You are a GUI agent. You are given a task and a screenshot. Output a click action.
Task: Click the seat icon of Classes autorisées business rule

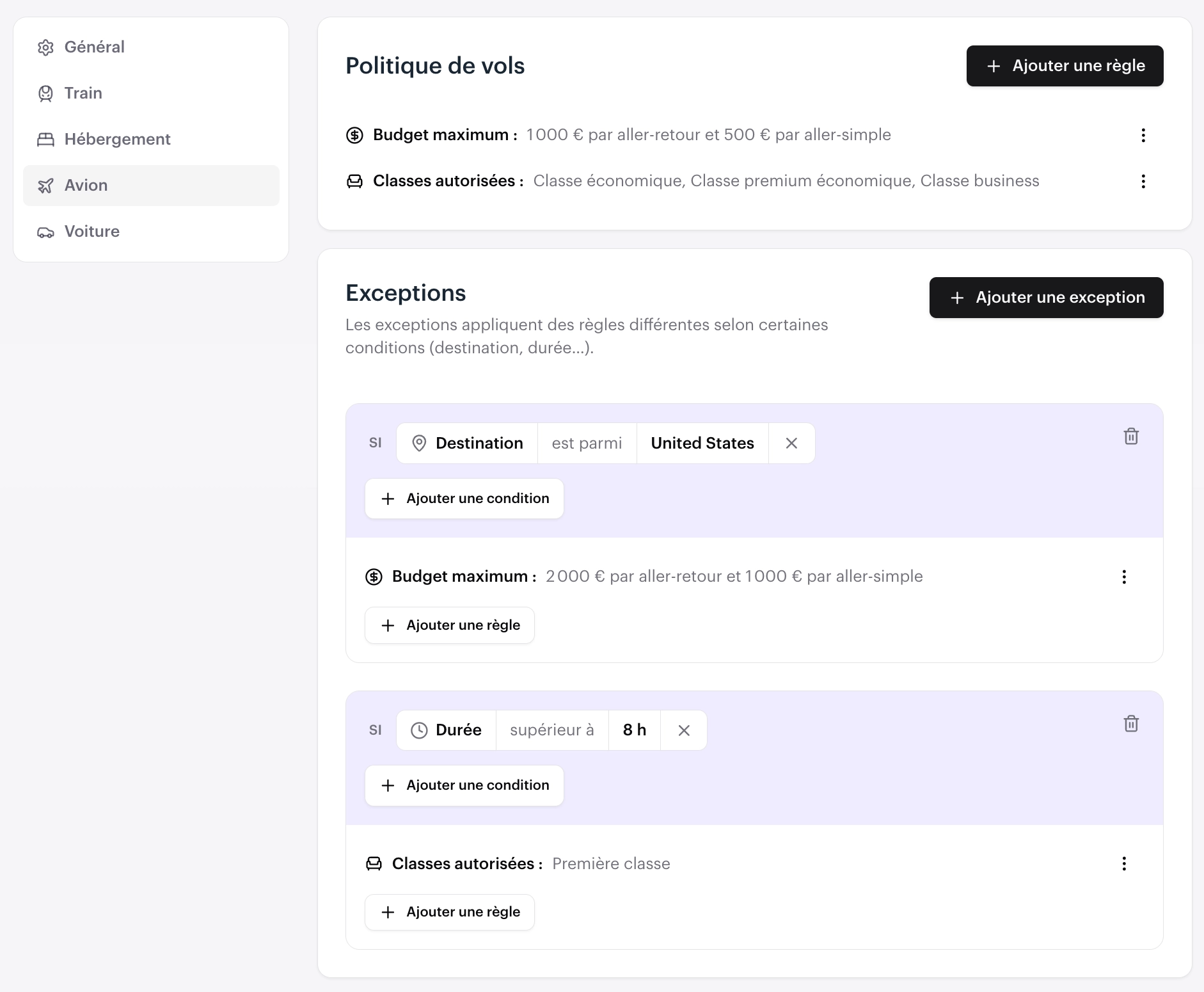354,181
